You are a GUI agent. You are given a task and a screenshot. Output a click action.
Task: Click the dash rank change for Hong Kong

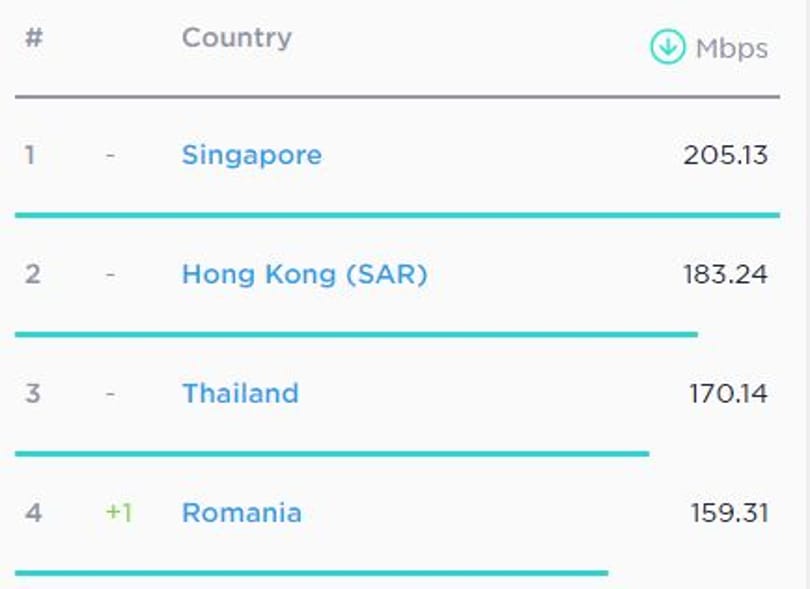[110, 274]
